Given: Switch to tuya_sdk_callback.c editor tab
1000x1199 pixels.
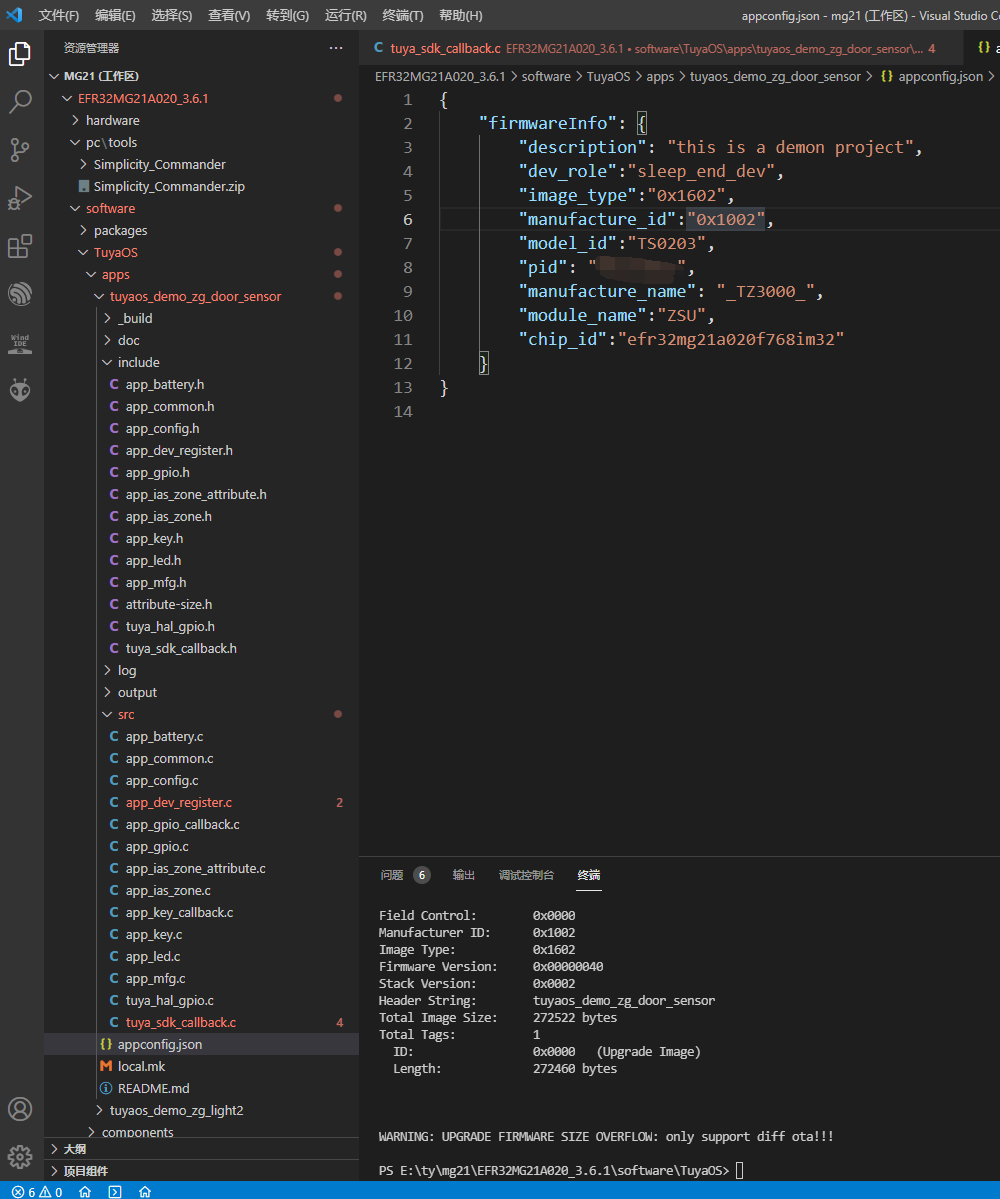Looking at the screenshot, I should [x=661, y=48].
